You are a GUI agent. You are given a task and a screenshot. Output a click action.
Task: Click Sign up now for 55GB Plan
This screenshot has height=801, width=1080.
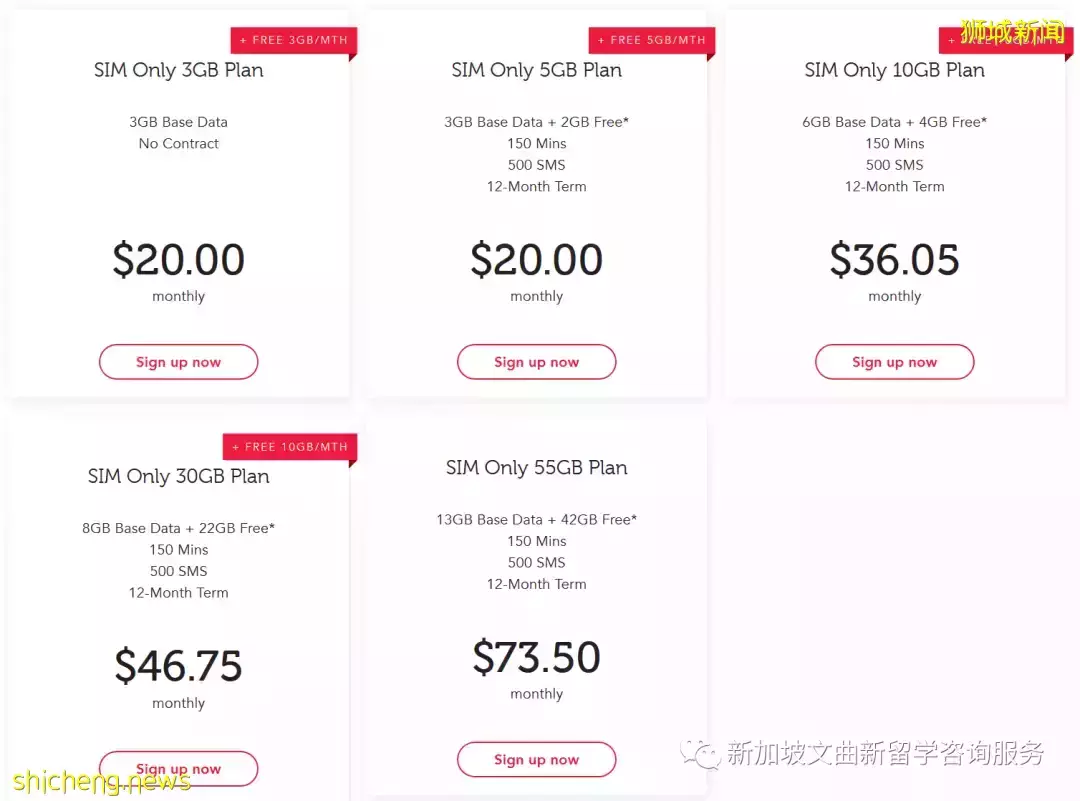pos(537,760)
